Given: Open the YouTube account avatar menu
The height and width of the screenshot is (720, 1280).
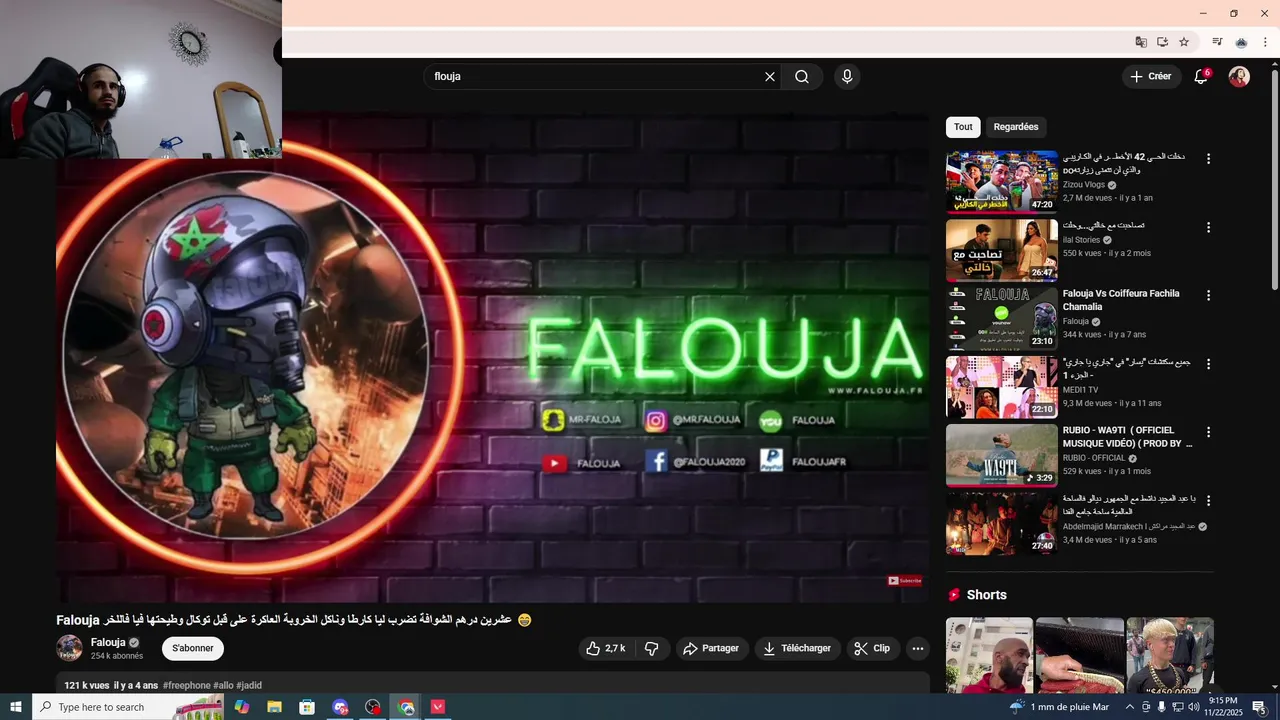Looking at the screenshot, I should (1239, 77).
